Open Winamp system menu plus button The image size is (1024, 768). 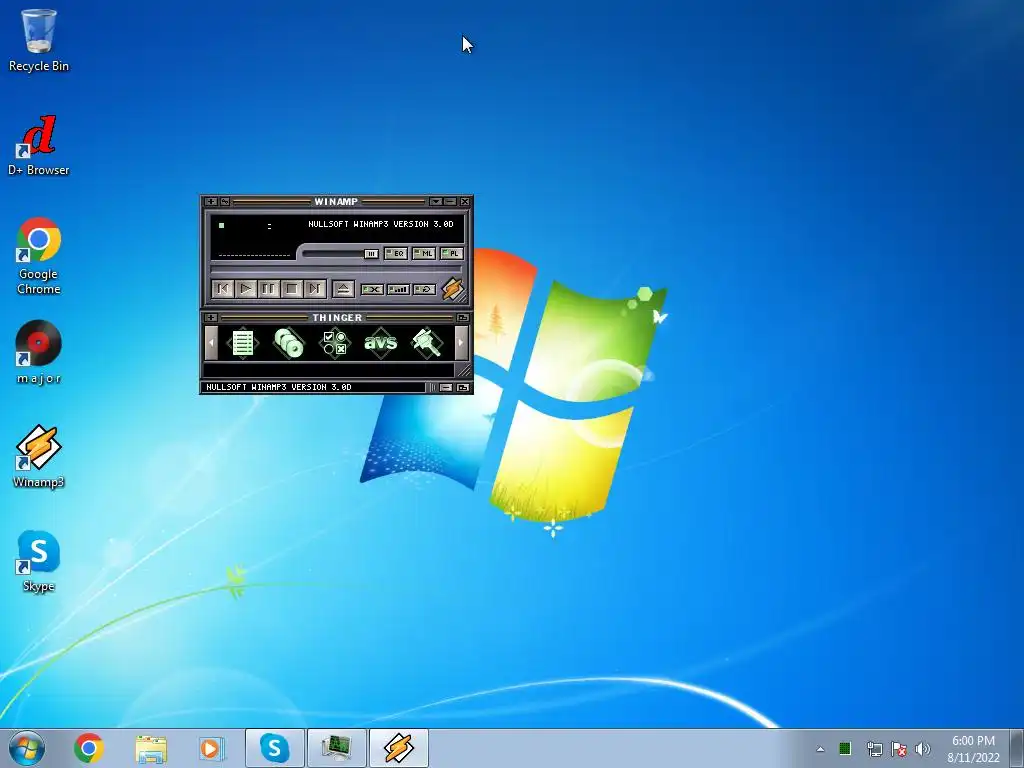[x=211, y=202]
